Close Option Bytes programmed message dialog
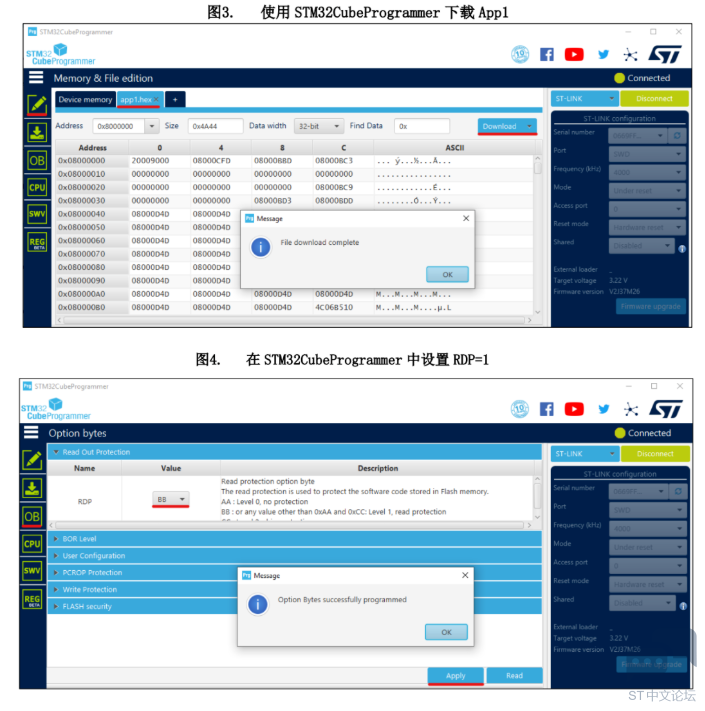Image resolution: width=705 pixels, height=711 pixels. 465,575
